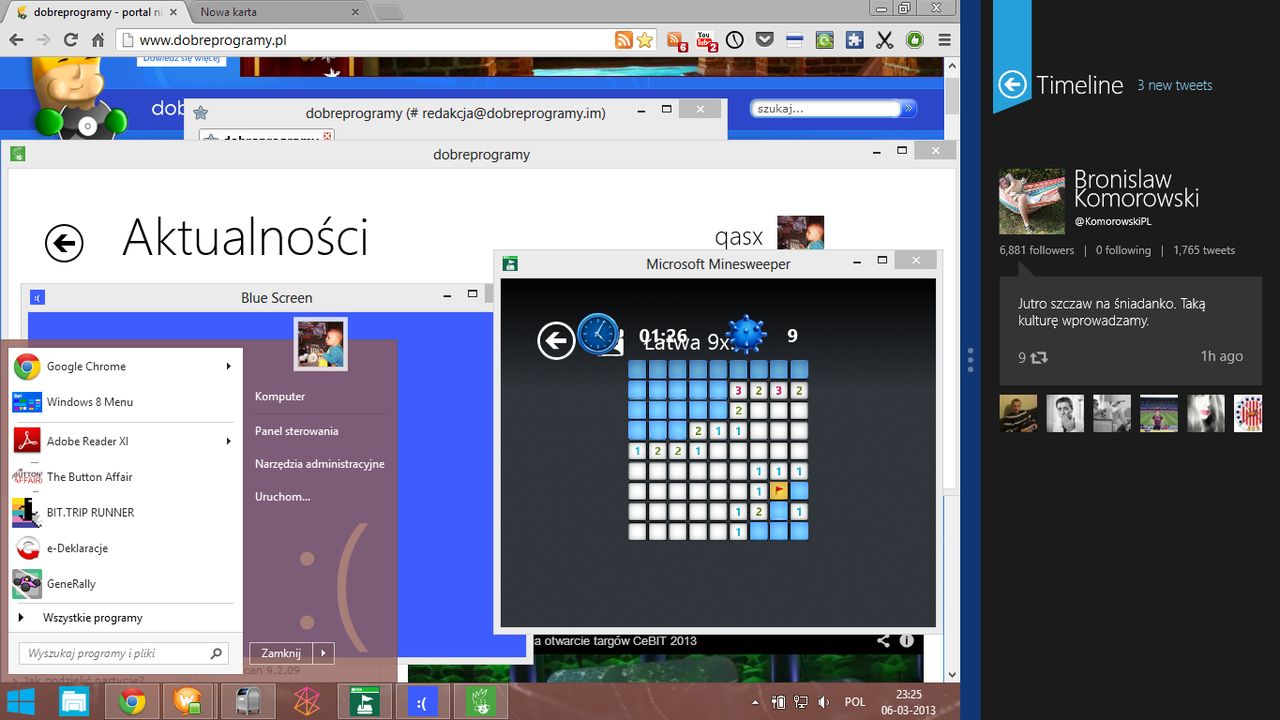Launch The Button Affair from the Start menu
The height and width of the screenshot is (720, 1280).
click(x=126, y=477)
